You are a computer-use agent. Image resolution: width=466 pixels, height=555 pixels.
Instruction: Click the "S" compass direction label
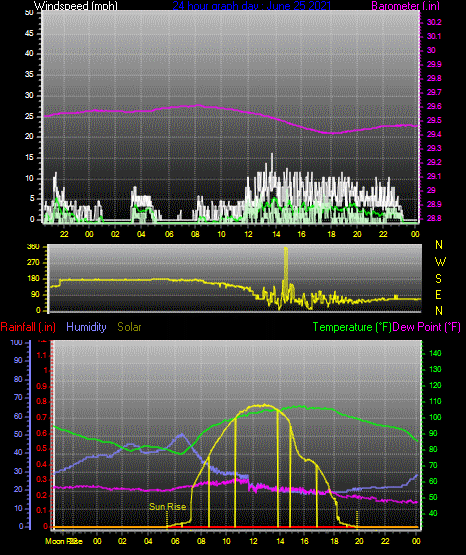pyautogui.click(x=438, y=279)
